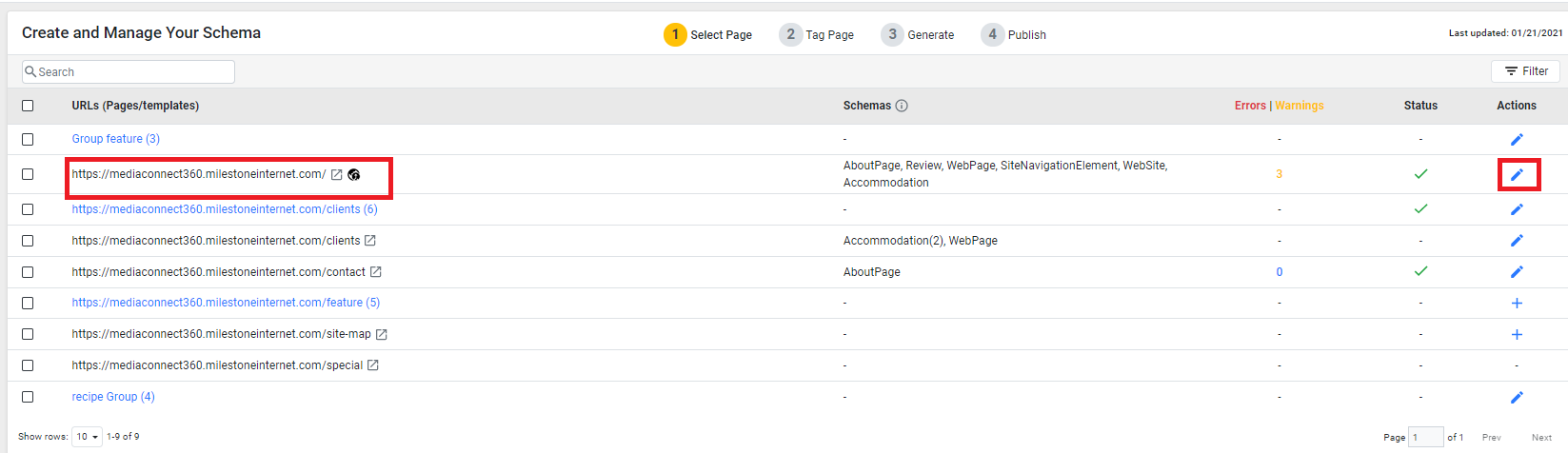The height and width of the screenshot is (453, 1568).
Task: Click the globe icon beside homepage URL
Action: click(x=354, y=174)
